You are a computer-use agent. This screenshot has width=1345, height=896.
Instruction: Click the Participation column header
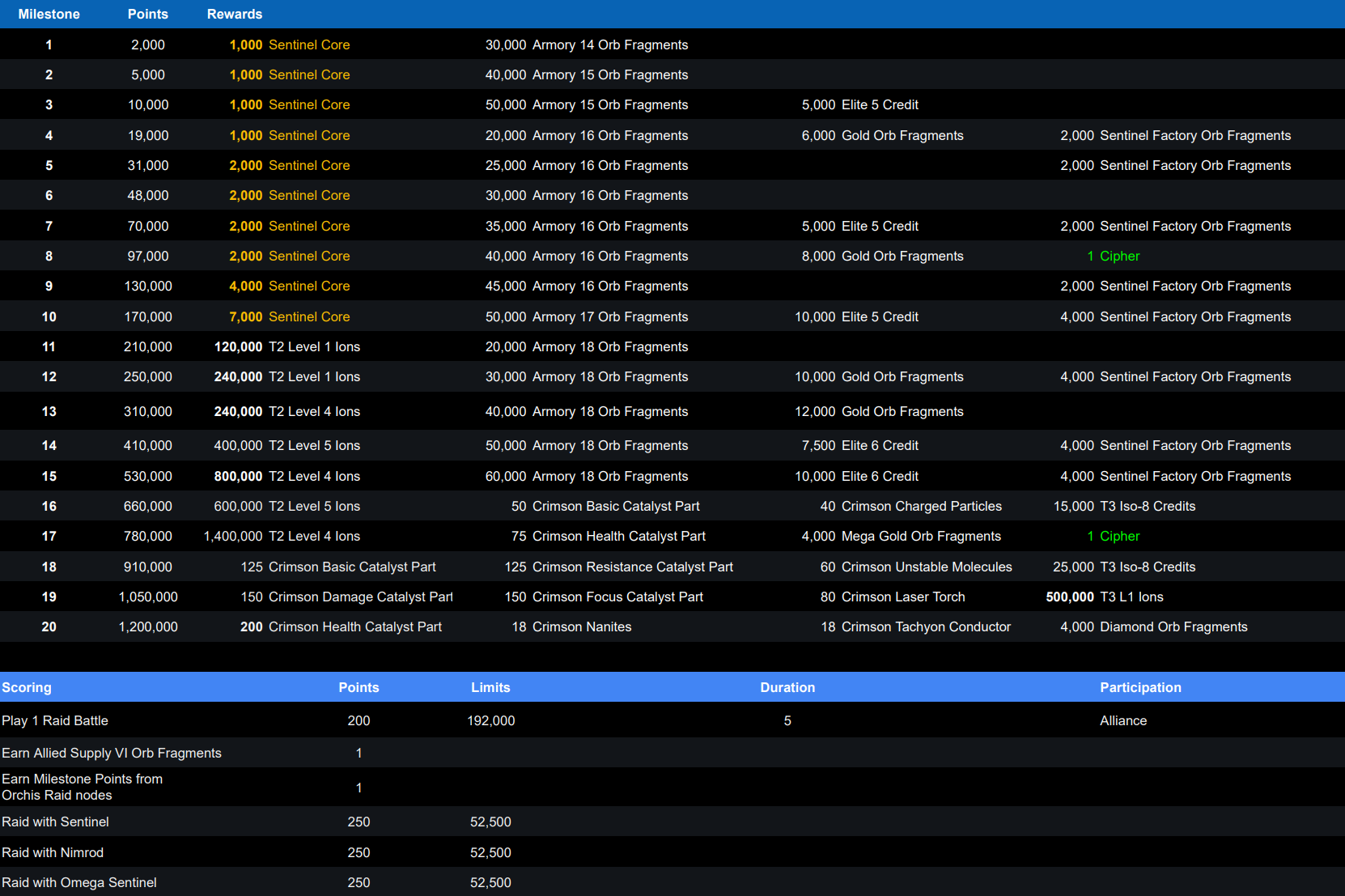click(x=1140, y=687)
